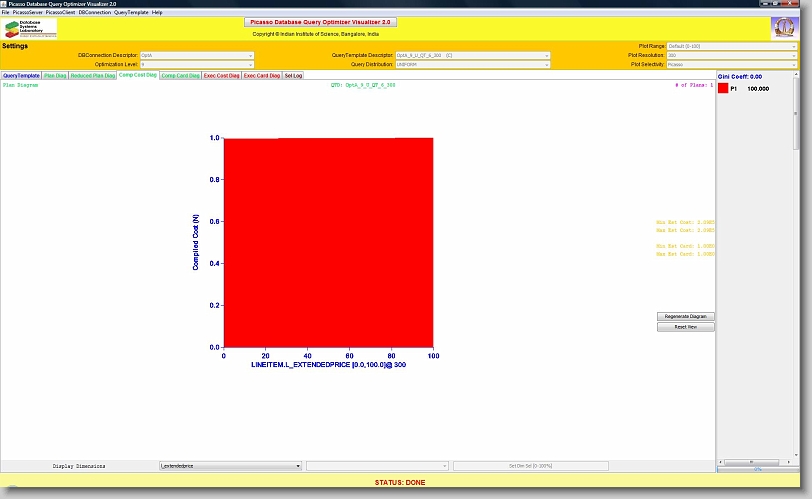Switch to the Plan Diag tab

pyautogui.click(x=55, y=75)
